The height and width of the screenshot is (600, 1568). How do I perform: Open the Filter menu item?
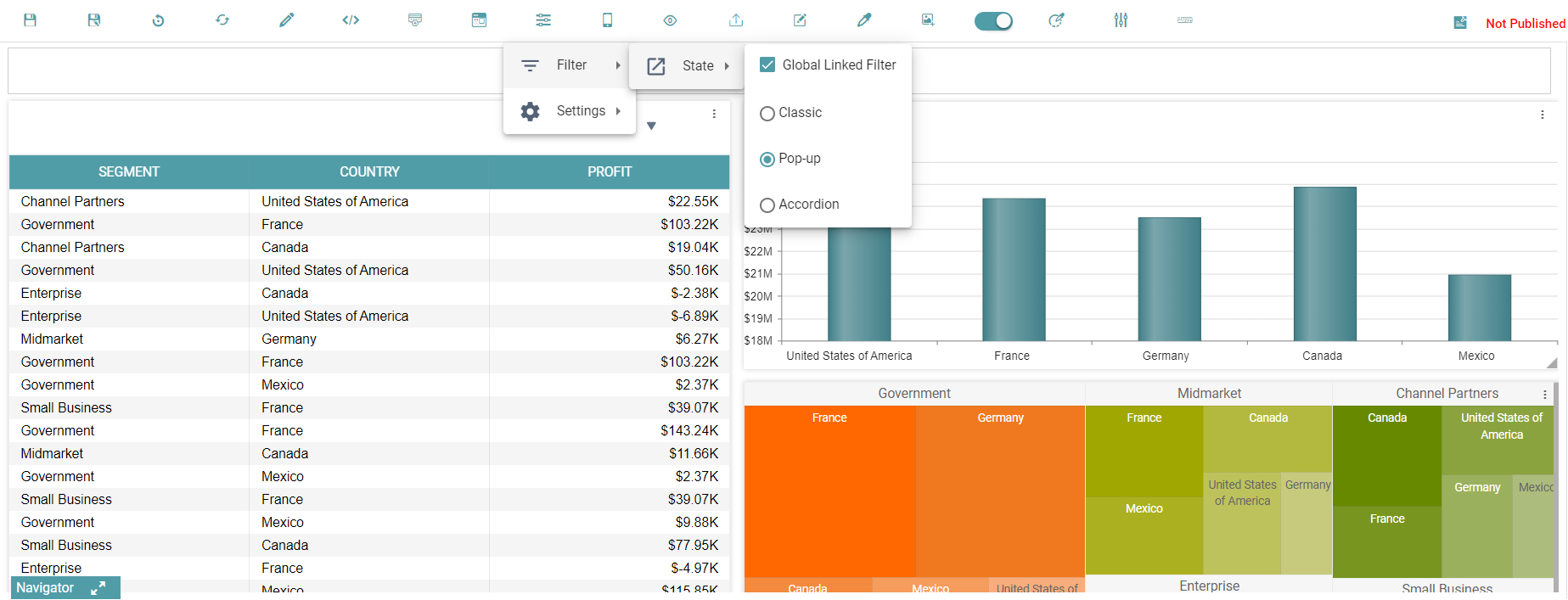pyautogui.click(x=570, y=65)
